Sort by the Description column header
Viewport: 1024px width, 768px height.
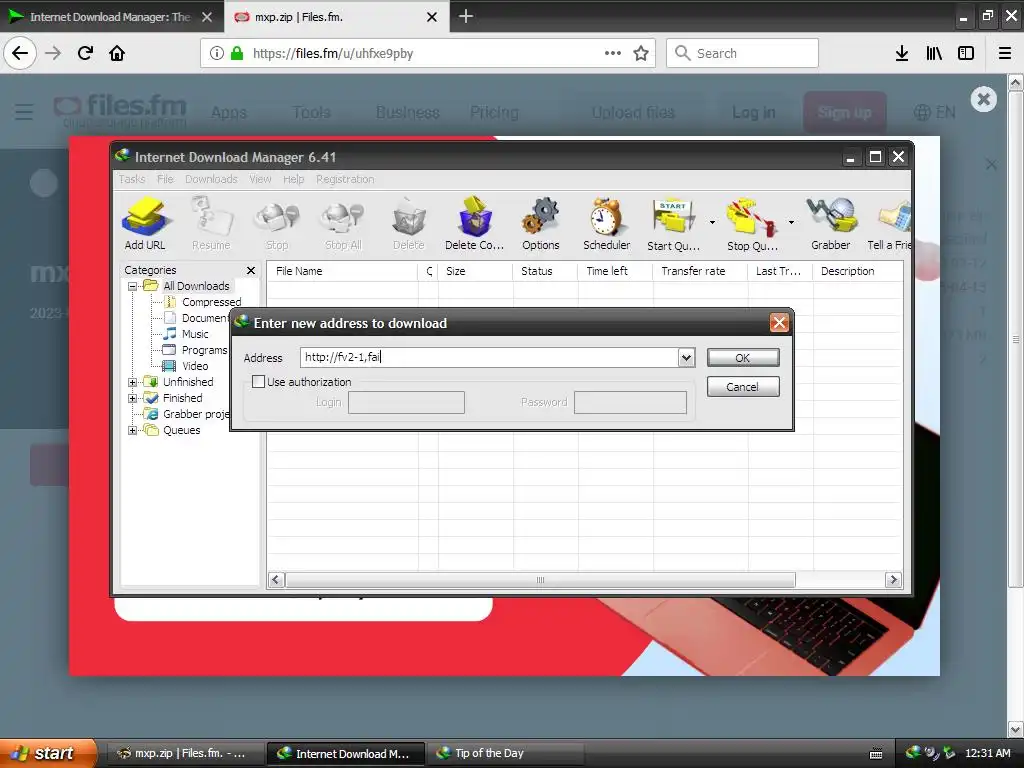click(857, 271)
